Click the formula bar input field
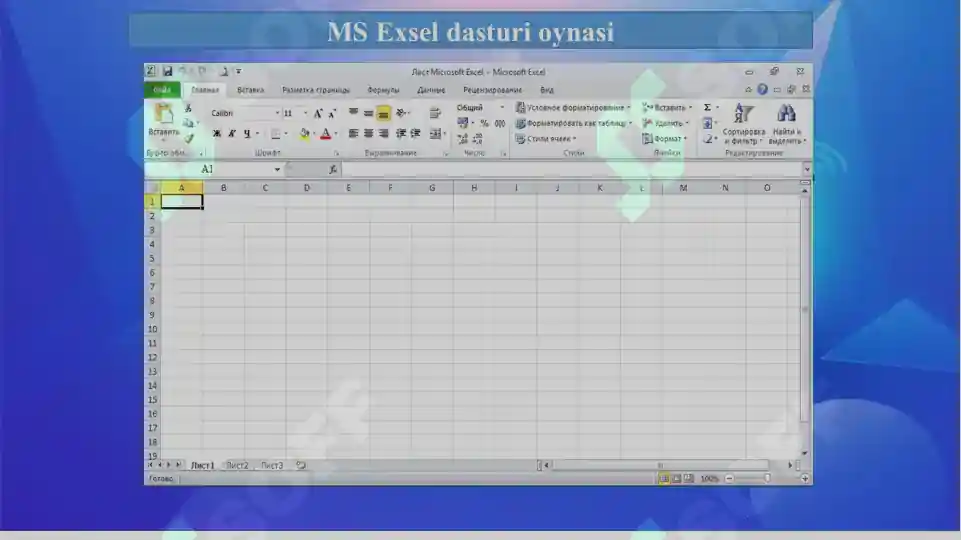This screenshot has height=540, width=961. pyautogui.click(x=571, y=170)
